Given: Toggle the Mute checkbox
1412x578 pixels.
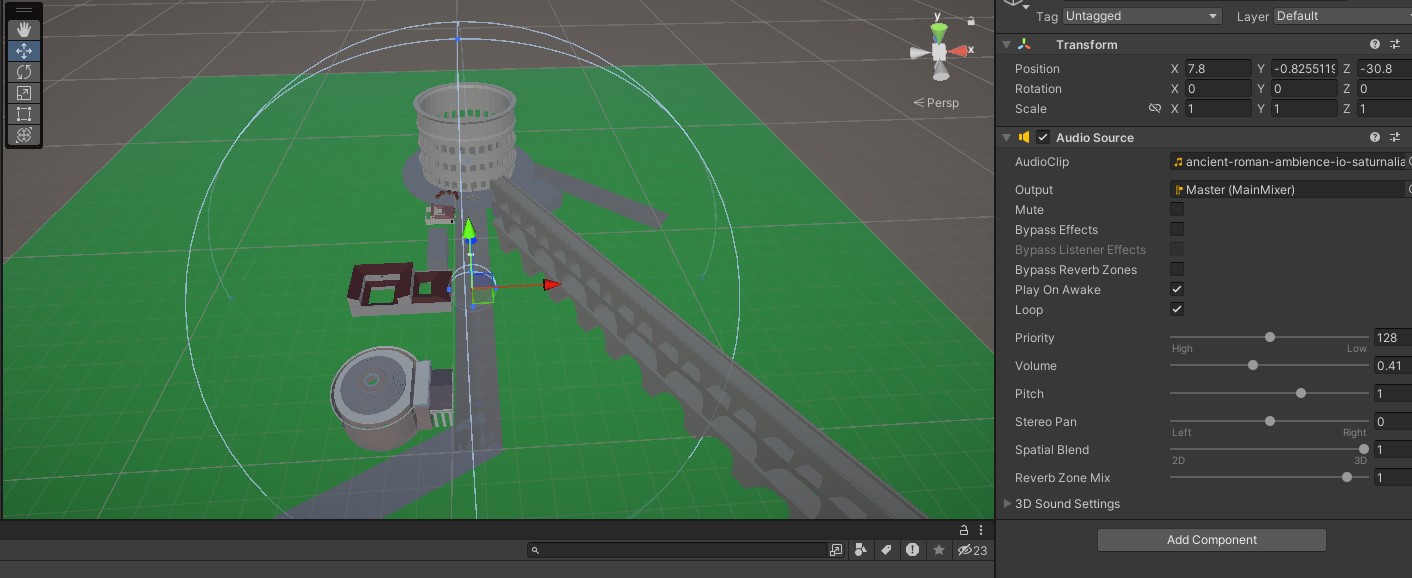Looking at the screenshot, I should [x=1177, y=210].
